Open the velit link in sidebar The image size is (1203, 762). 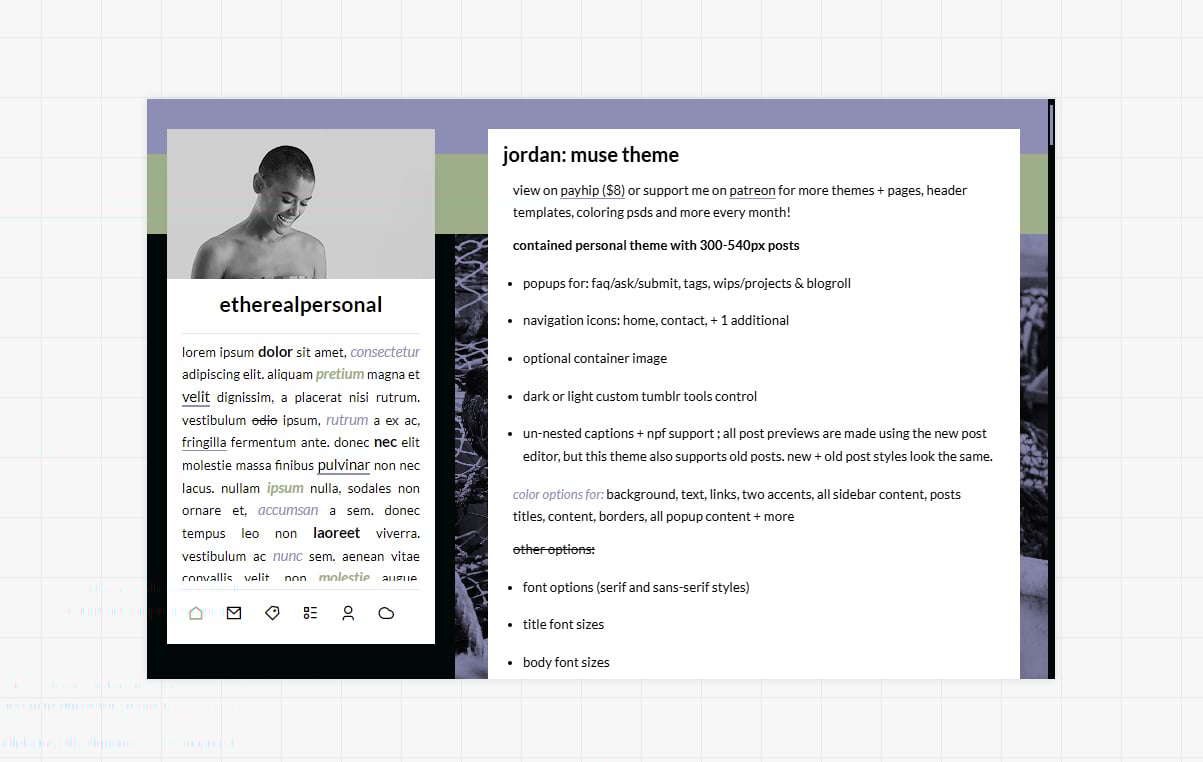click(x=196, y=397)
